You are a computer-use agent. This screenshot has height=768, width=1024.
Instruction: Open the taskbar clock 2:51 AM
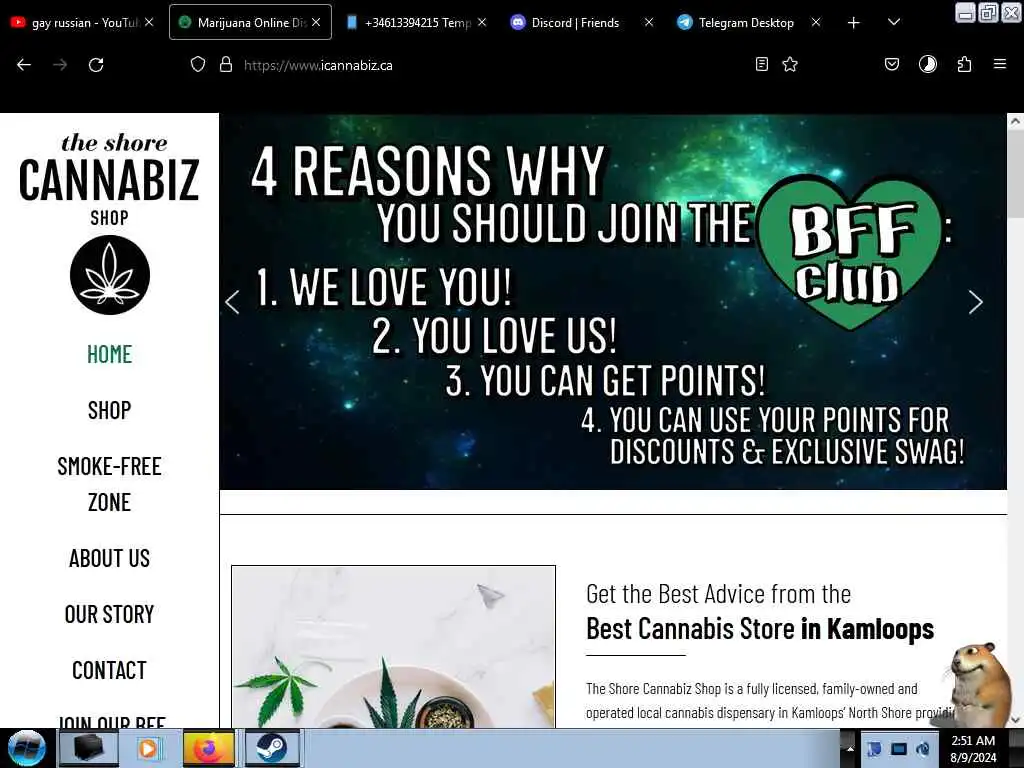tap(973, 748)
